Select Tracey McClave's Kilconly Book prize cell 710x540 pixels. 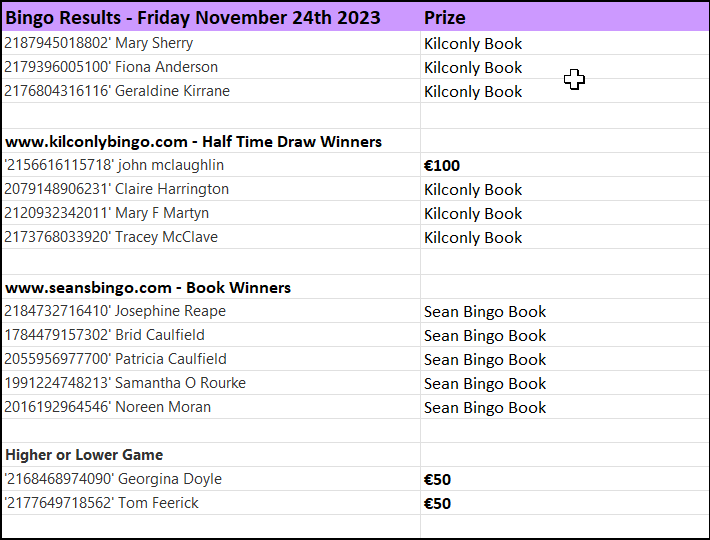pyautogui.click(x=565, y=237)
